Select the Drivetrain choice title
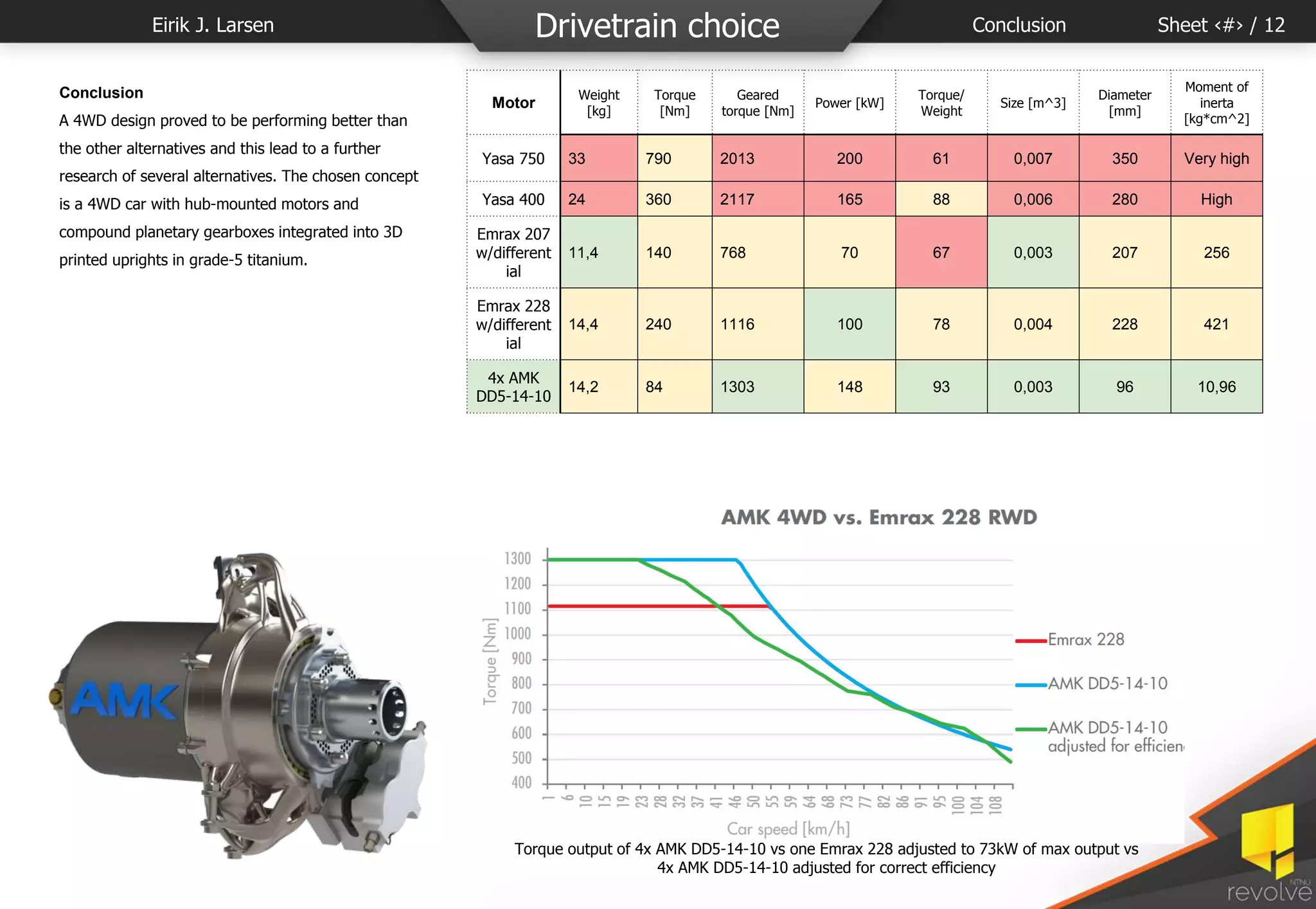Screen dimensions: 1316x909 pyautogui.click(x=657, y=26)
